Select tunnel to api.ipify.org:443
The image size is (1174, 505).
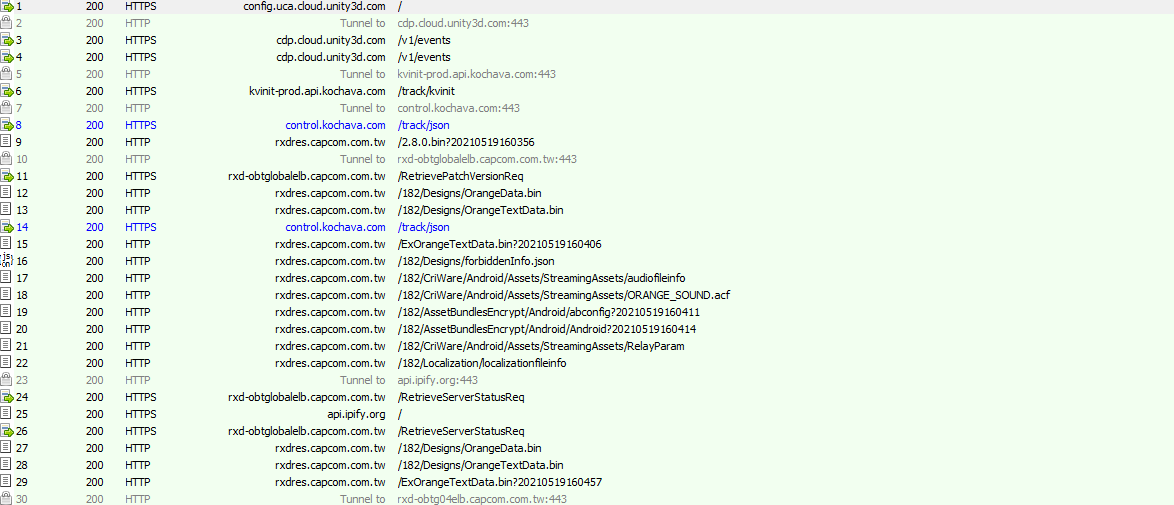pyautogui.click(x=438, y=380)
